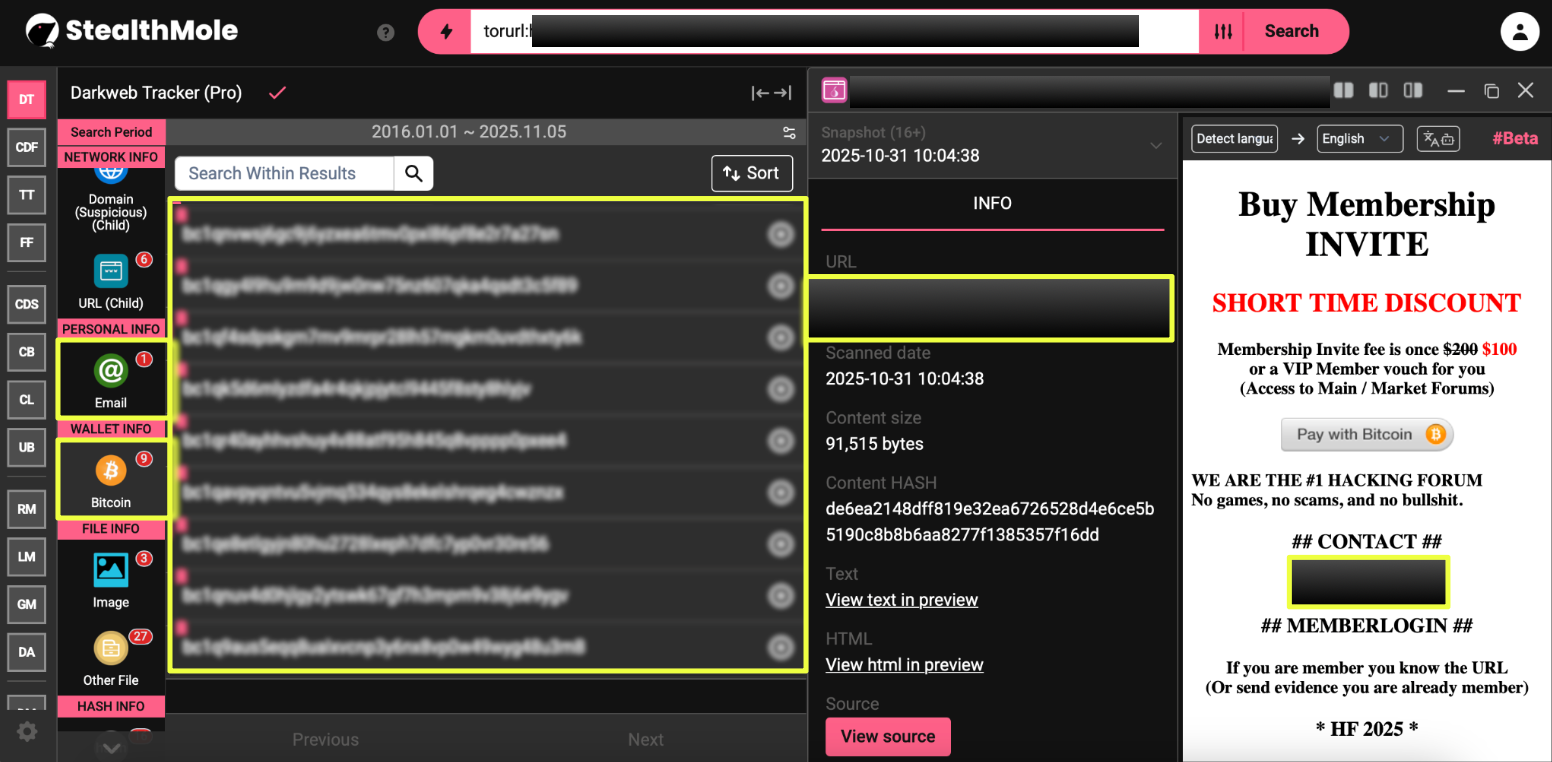Select the URL (Child) icon

tap(111, 272)
